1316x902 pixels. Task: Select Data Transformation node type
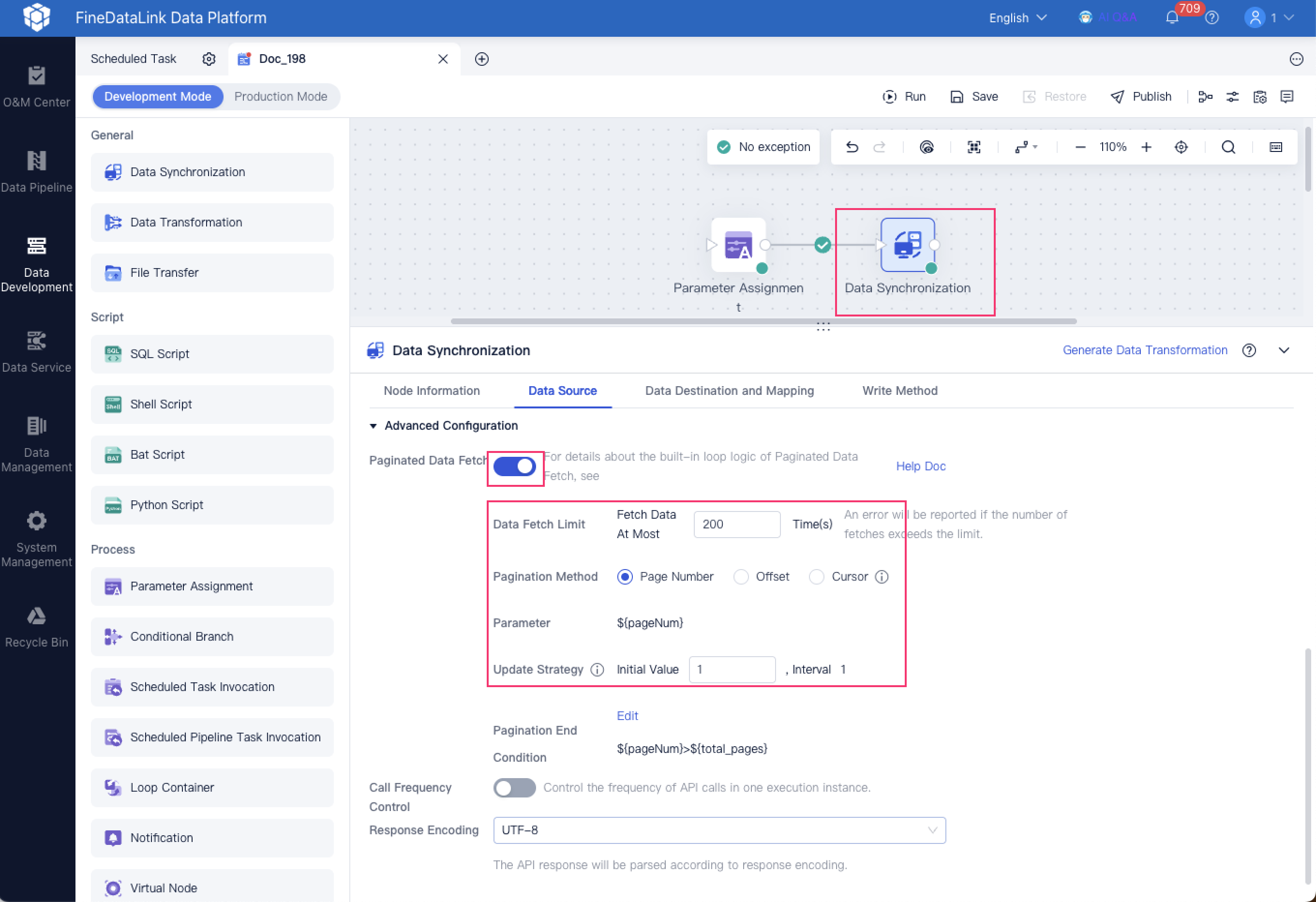point(212,223)
